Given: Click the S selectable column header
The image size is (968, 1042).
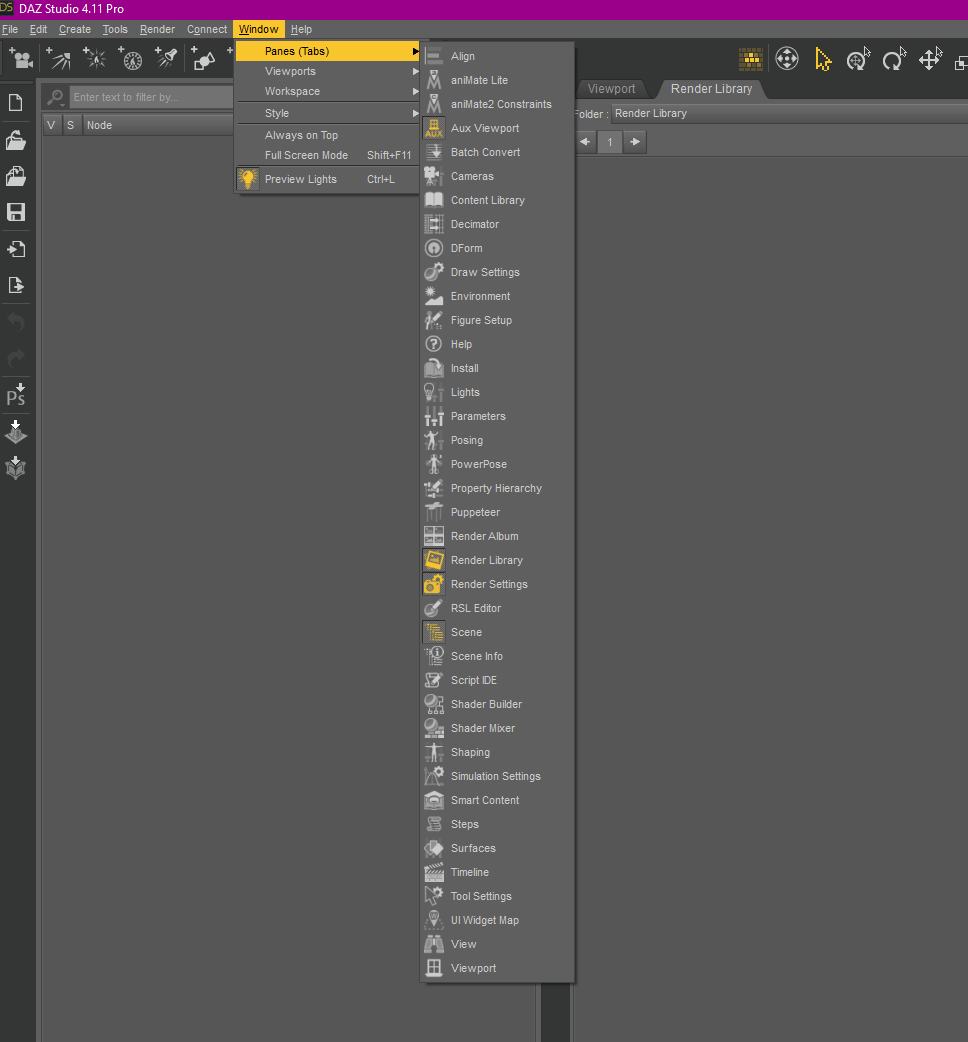Looking at the screenshot, I should click(x=70, y=125).
